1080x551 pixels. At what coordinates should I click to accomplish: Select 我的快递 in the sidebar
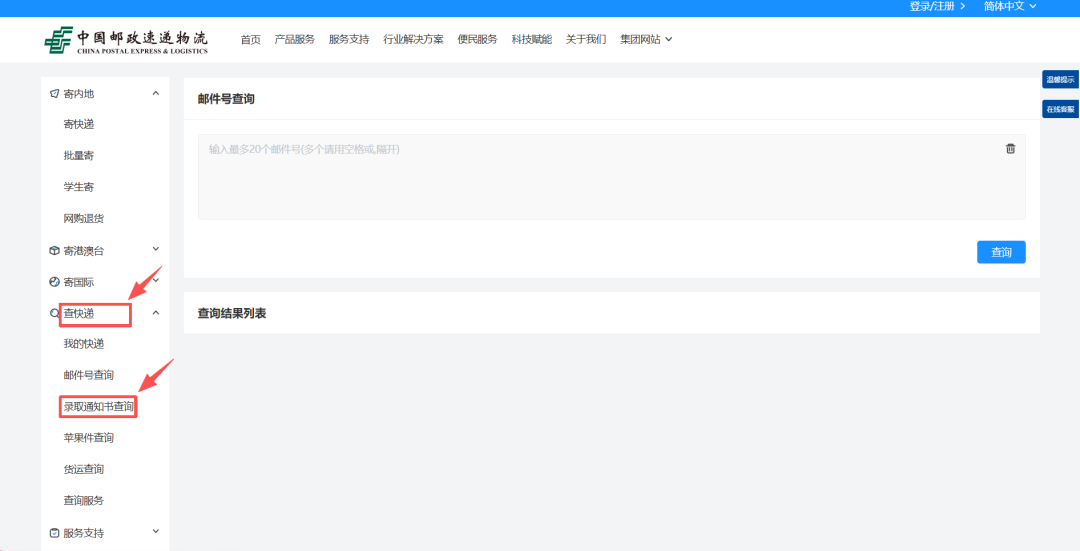coord(84,344)
